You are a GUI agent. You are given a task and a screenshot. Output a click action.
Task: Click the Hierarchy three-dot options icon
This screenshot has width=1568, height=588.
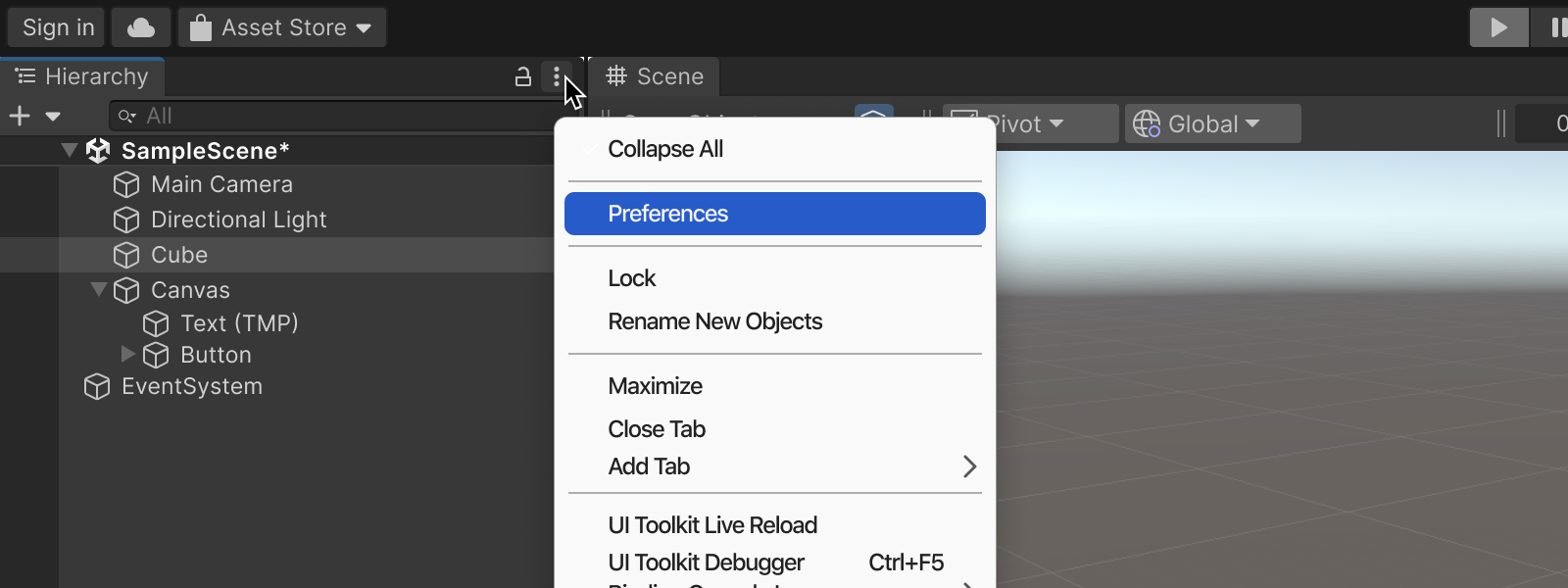[557, 76]
